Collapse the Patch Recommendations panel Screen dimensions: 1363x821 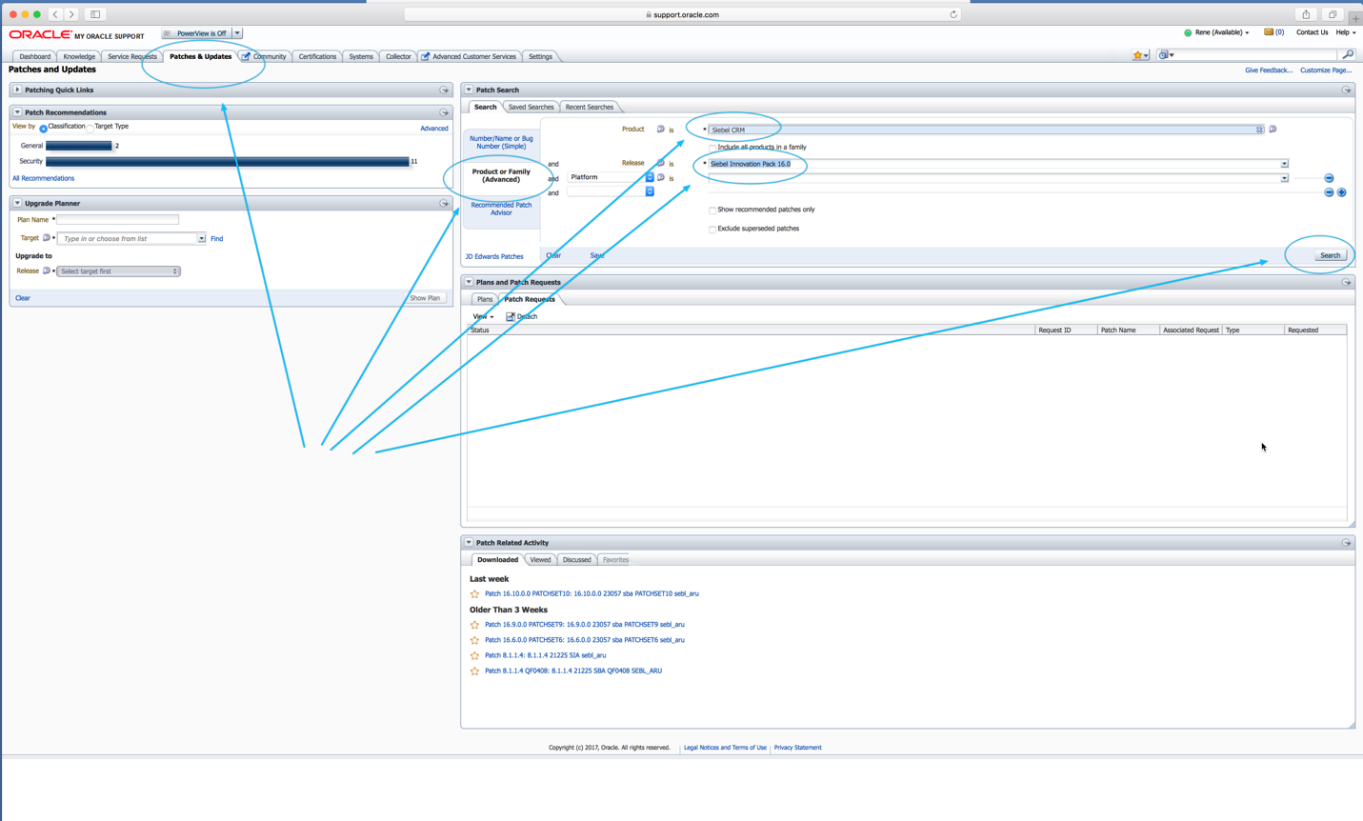coord(18,113)
